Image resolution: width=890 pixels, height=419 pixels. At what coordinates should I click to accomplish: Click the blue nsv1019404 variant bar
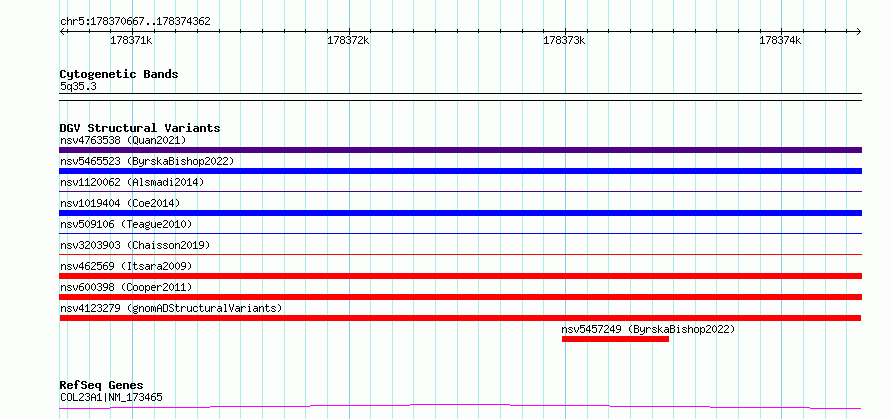460,213
